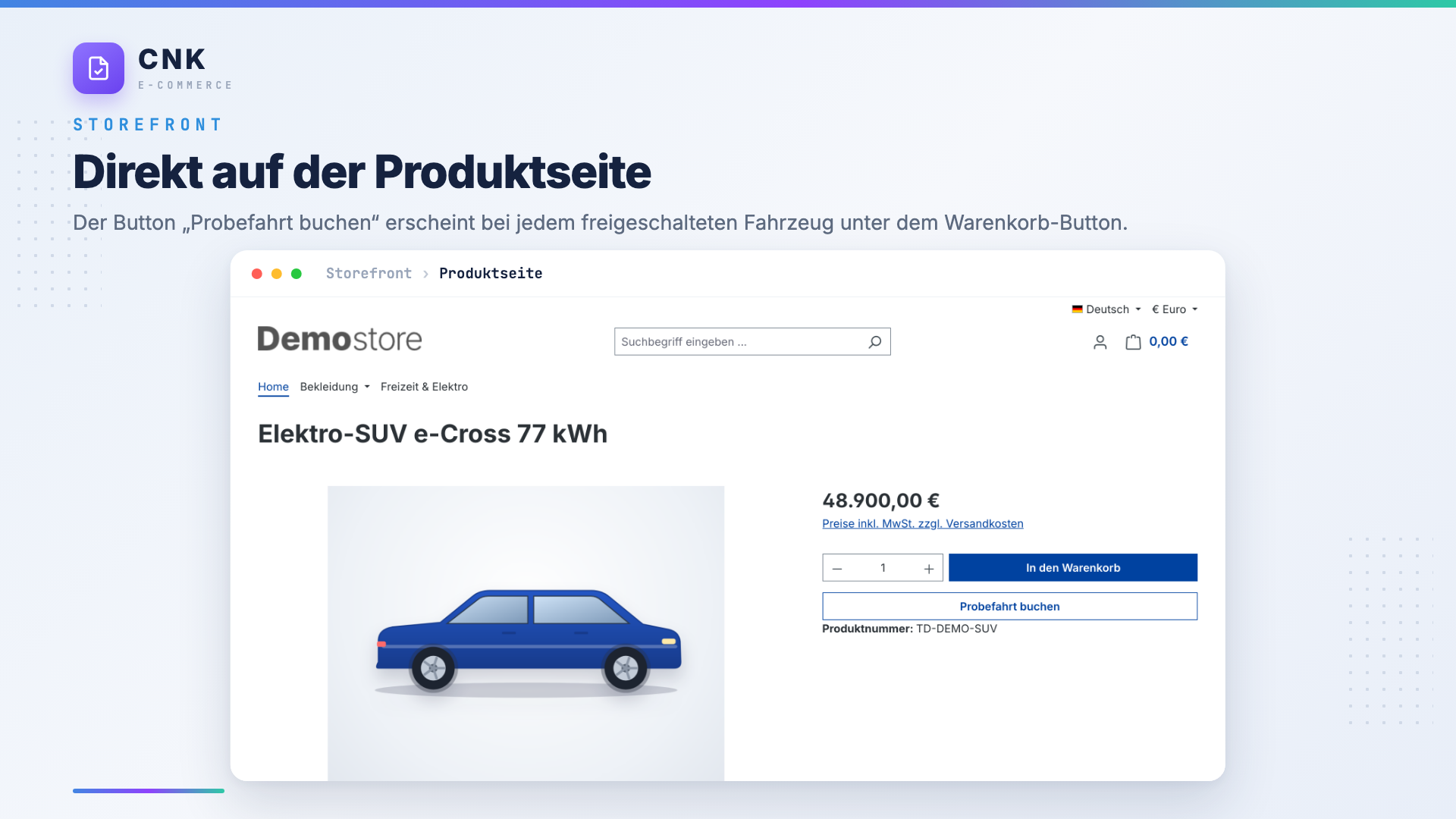Open the Freizeit & Elektro category
This screenshot has height=819, width=1456.
pos(424,387)
